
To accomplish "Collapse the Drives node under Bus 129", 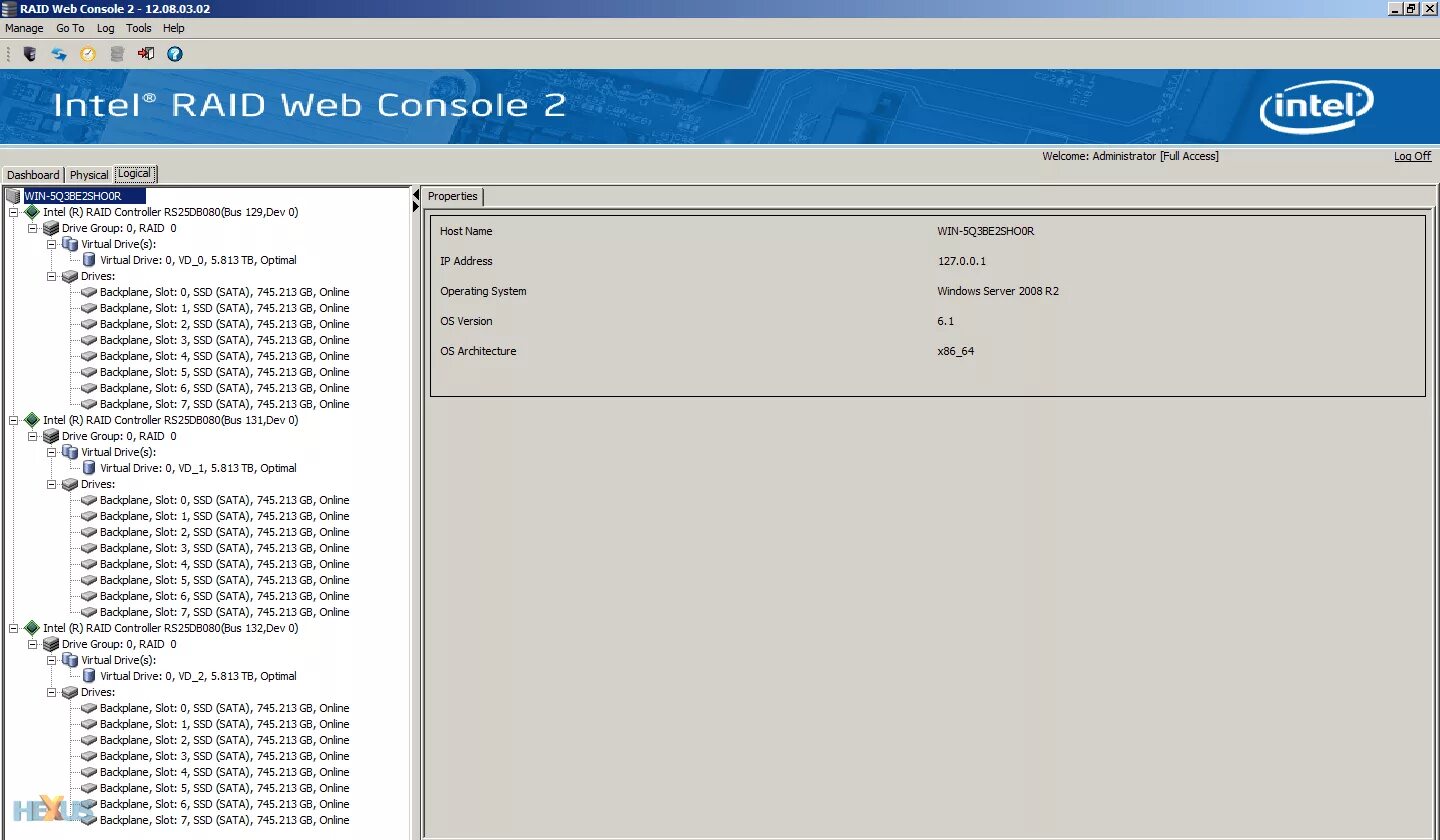I will pyautogui.click(x=52, y=276).
